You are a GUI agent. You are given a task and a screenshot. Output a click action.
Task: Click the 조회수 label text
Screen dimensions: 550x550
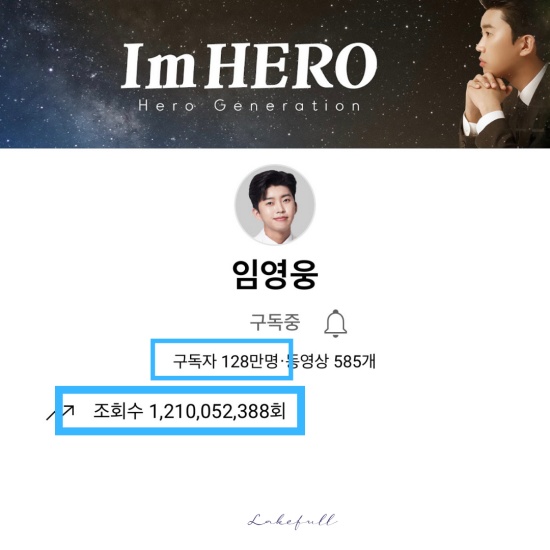point(118,411)
